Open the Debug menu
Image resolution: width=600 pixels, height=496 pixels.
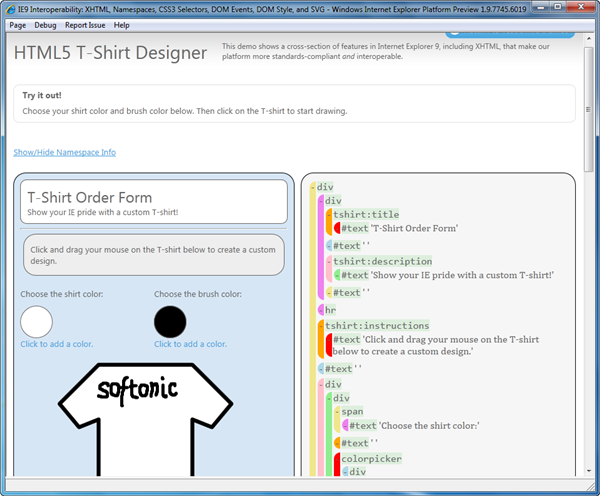[45, 23]
